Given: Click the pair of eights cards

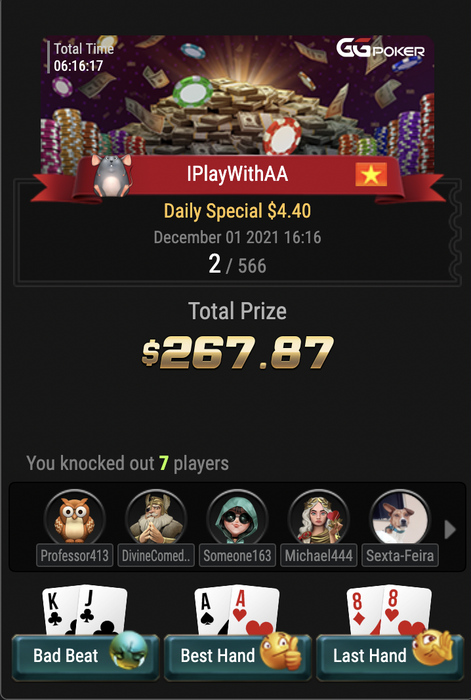Looking at the screenshot, I should click(389, 610).
